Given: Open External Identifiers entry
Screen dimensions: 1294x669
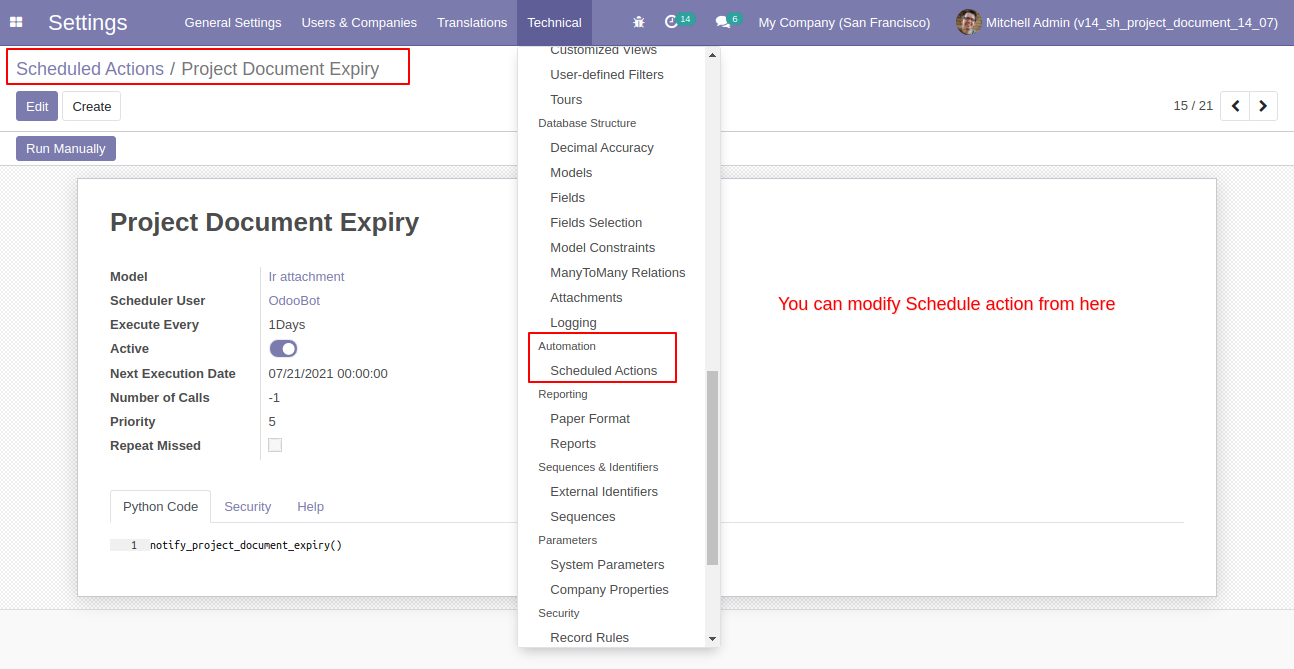Looking at the screenshot, I should click(x=604, y=491).
